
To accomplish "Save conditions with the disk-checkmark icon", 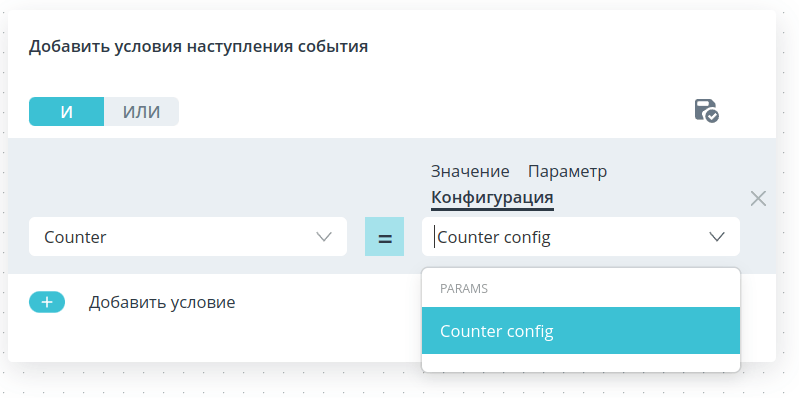I will 707,111.
